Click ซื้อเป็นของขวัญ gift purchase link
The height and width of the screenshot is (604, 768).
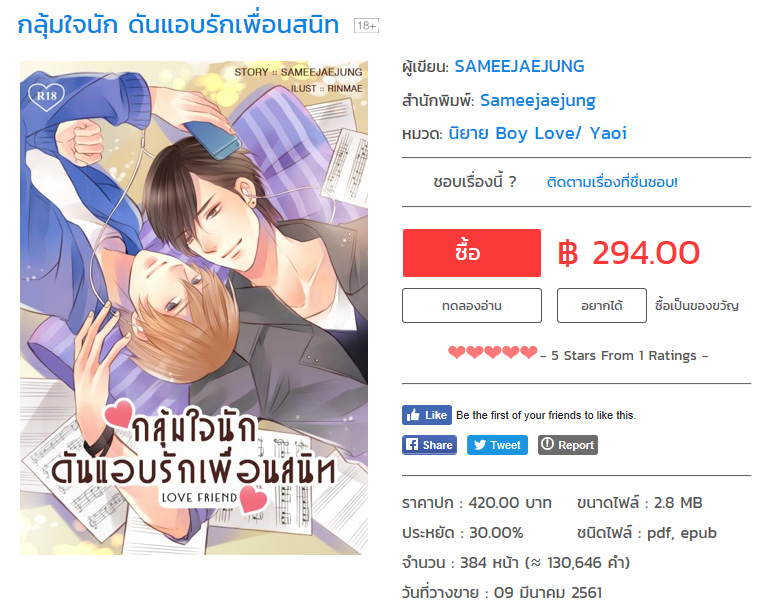[696, 306]
